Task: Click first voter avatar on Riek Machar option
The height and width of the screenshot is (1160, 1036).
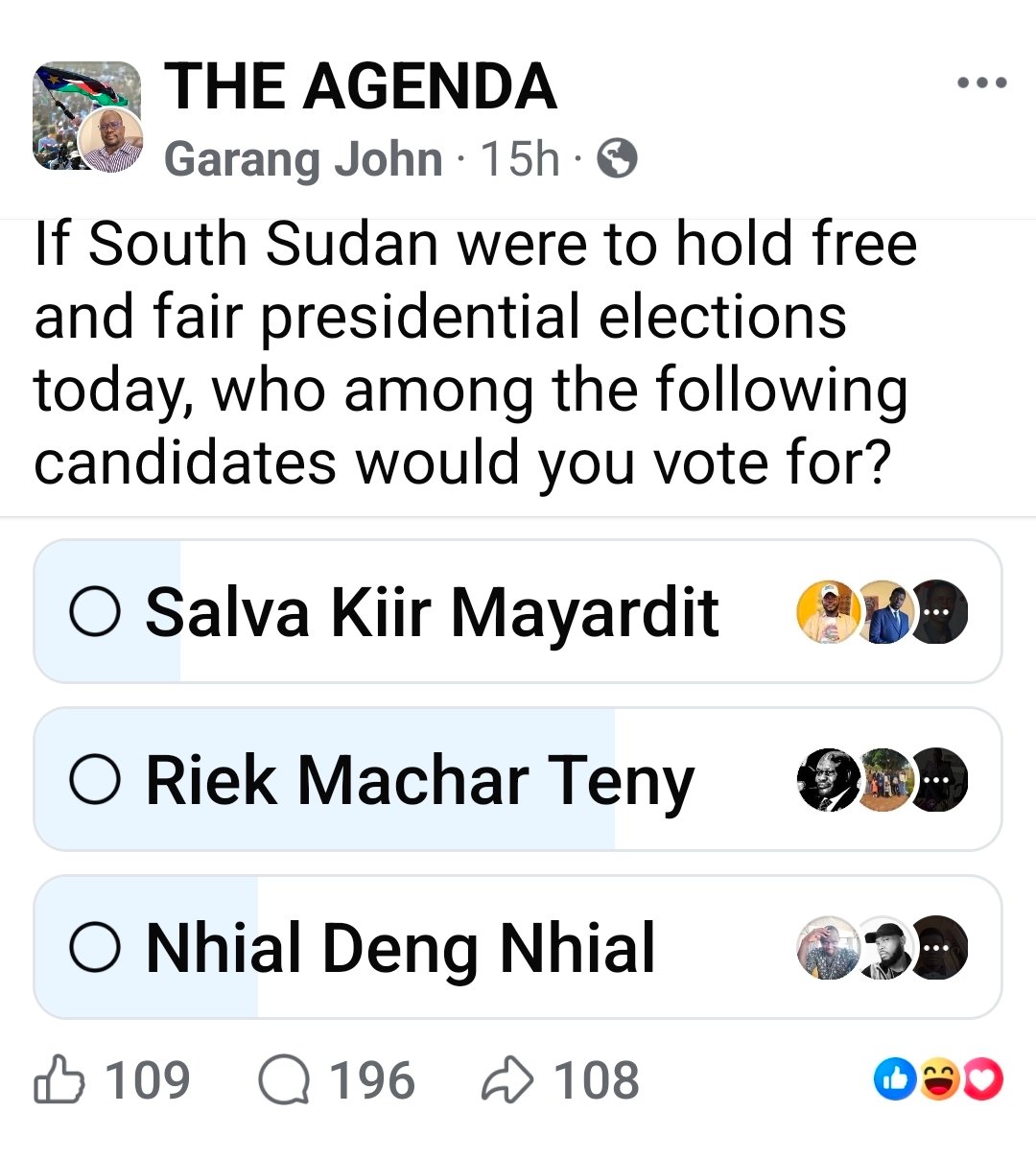Action: click(827, 780)
